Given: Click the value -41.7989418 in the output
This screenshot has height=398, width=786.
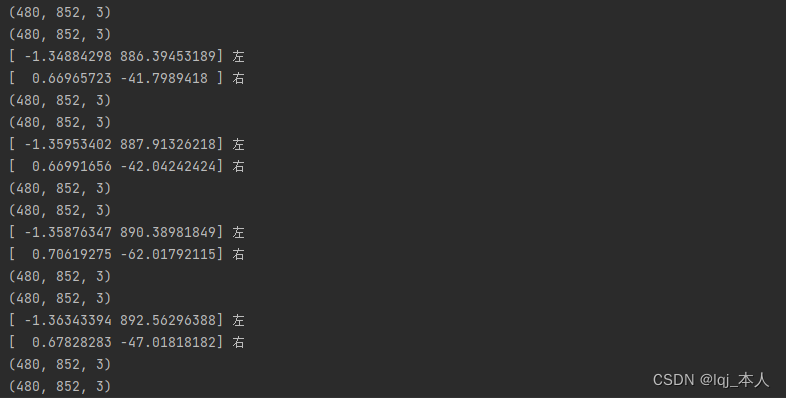Looking at the screenshot, I should click(x=164, y=78).
